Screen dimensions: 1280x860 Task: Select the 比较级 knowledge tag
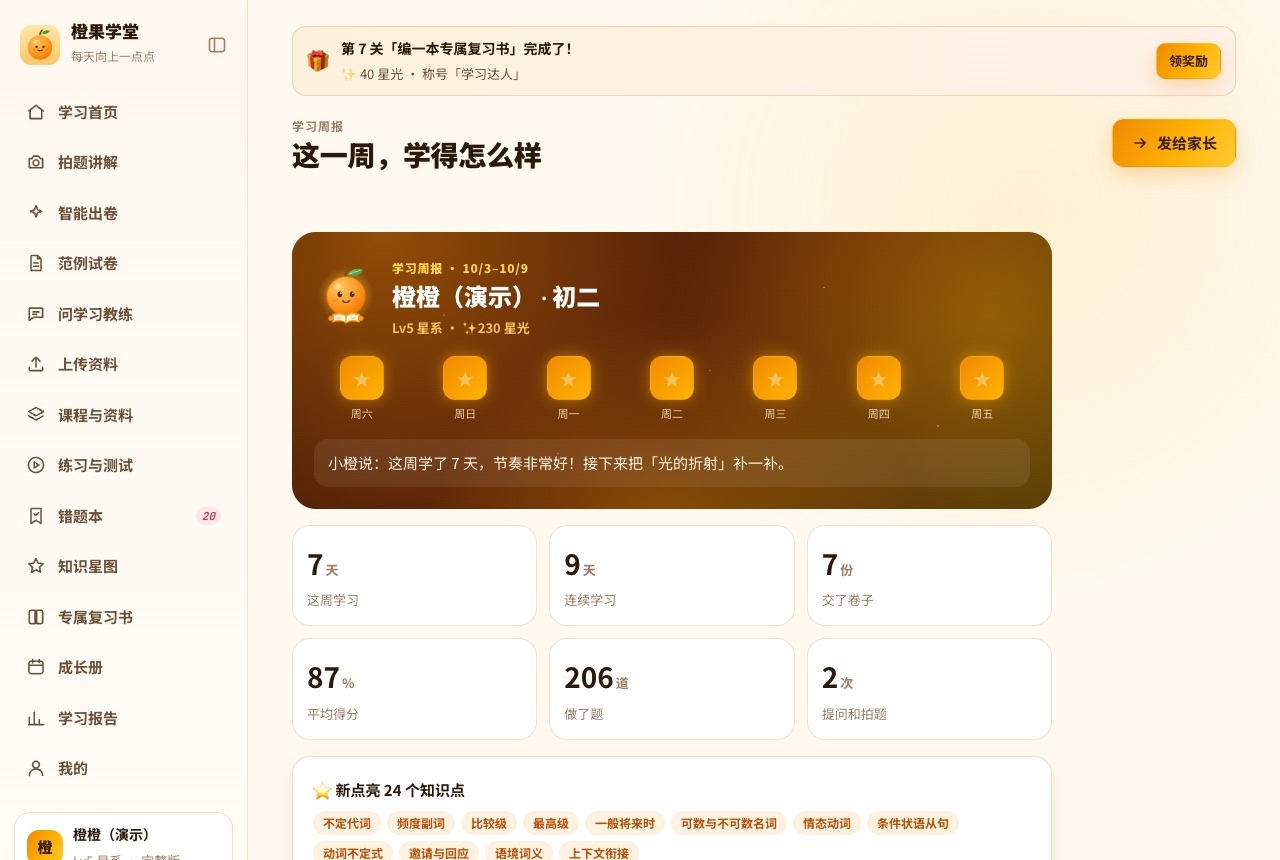(489, 823)
